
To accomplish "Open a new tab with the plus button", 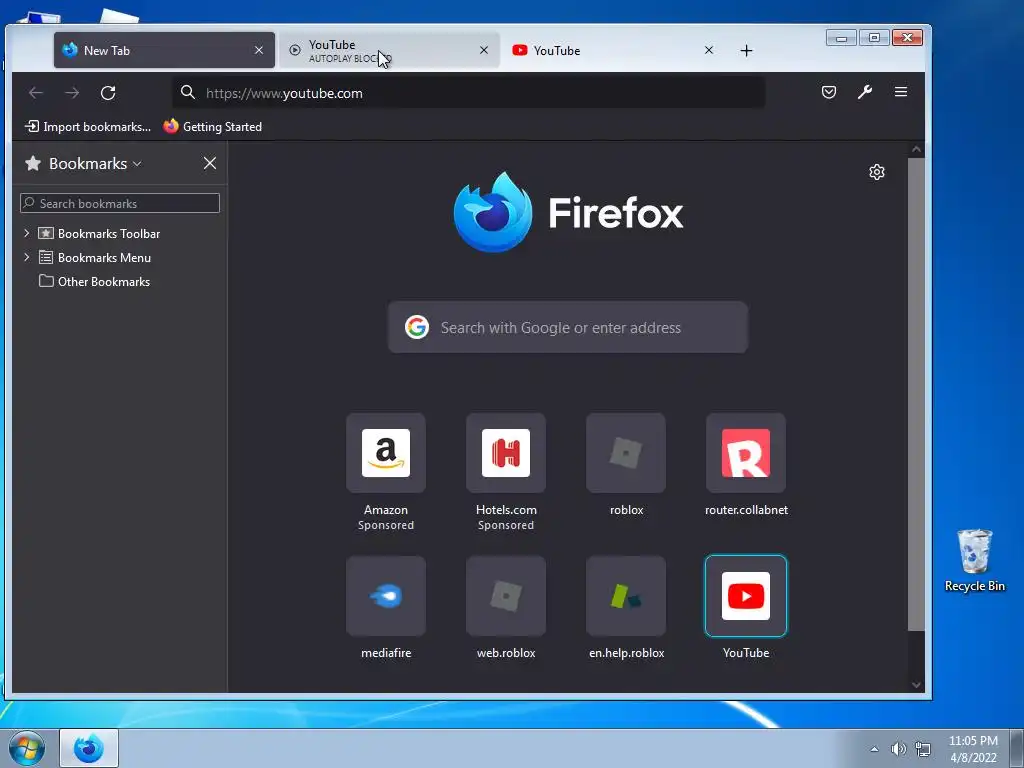I will click(746, 50).
